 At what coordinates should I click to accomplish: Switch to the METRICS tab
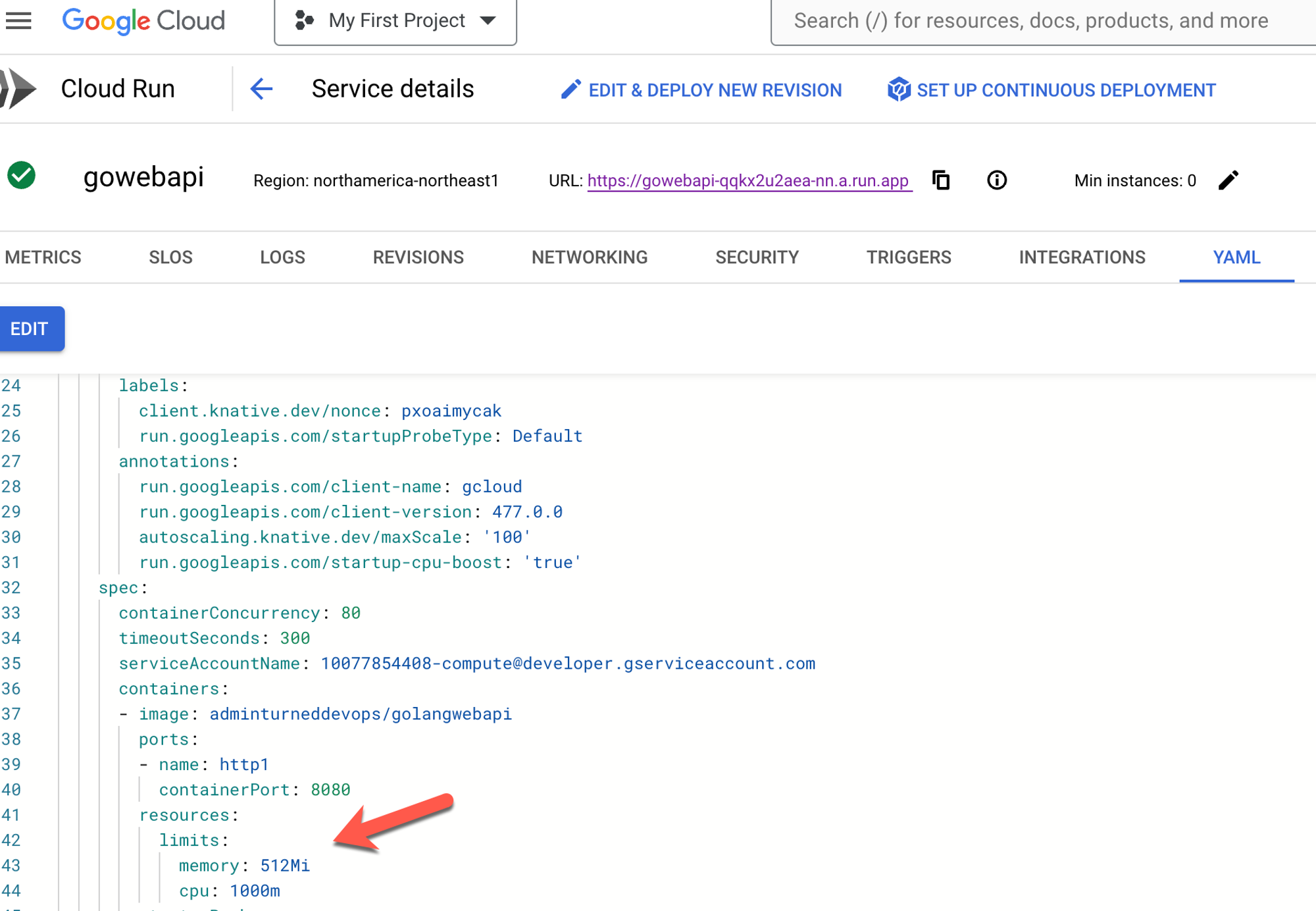[x=43, y=257]
